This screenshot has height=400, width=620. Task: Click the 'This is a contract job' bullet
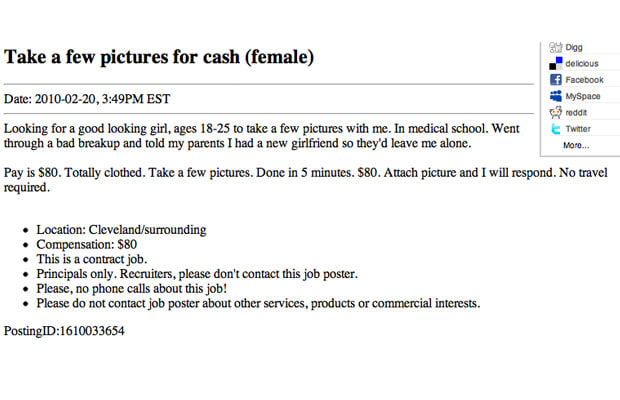tap(92, 259)
